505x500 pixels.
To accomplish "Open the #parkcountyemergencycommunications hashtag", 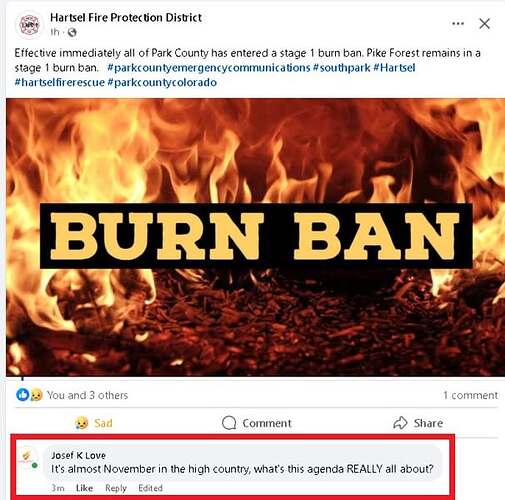I will 209,68.
